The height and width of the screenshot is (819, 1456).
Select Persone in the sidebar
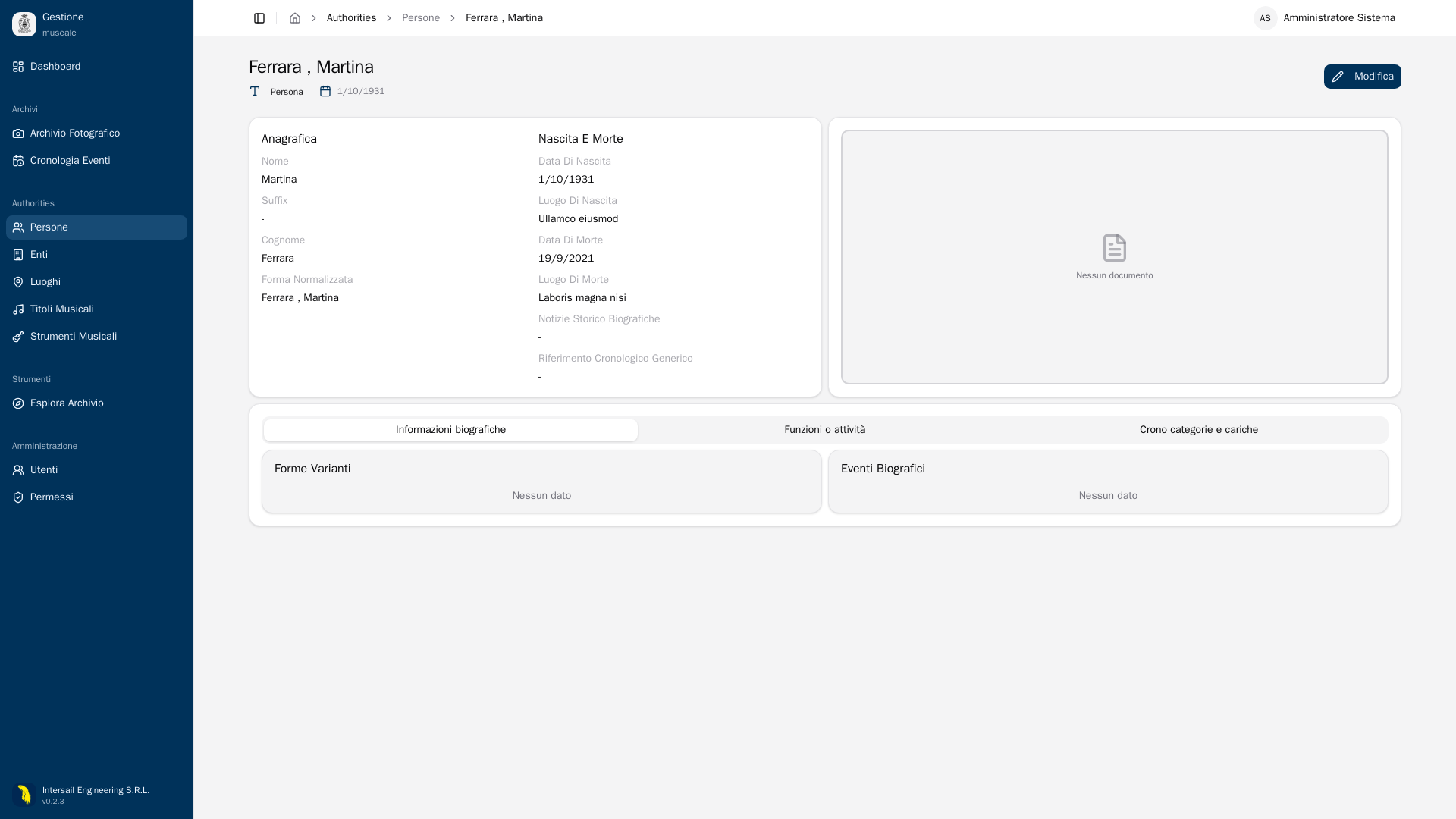pos(96,227)
